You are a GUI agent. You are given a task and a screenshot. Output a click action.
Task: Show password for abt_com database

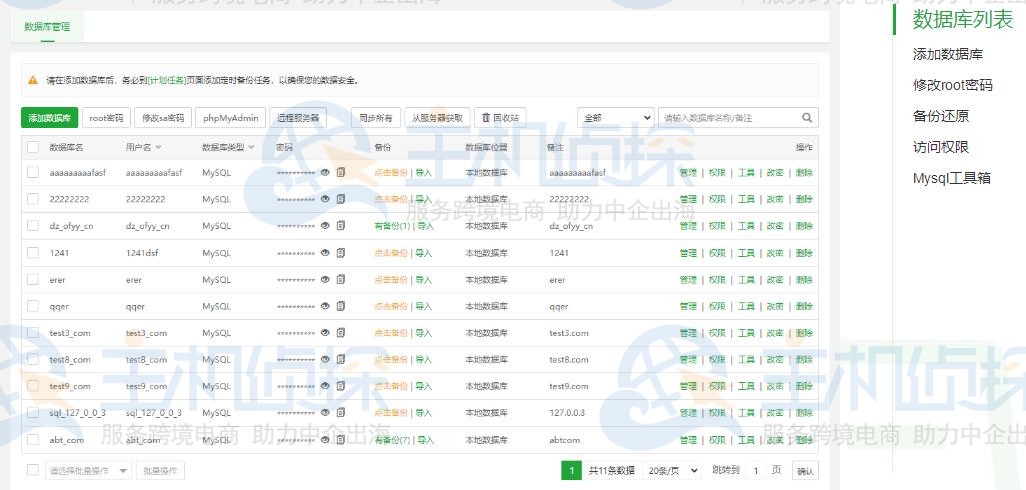(x=325, y=440)
